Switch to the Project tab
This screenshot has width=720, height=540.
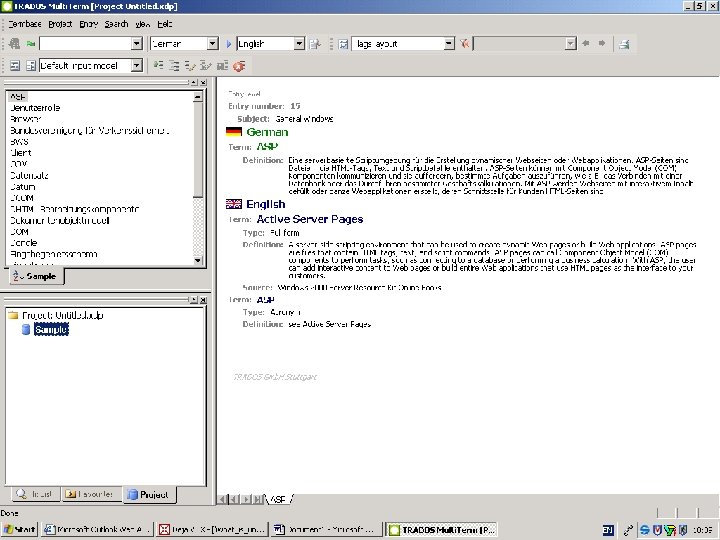149,495
